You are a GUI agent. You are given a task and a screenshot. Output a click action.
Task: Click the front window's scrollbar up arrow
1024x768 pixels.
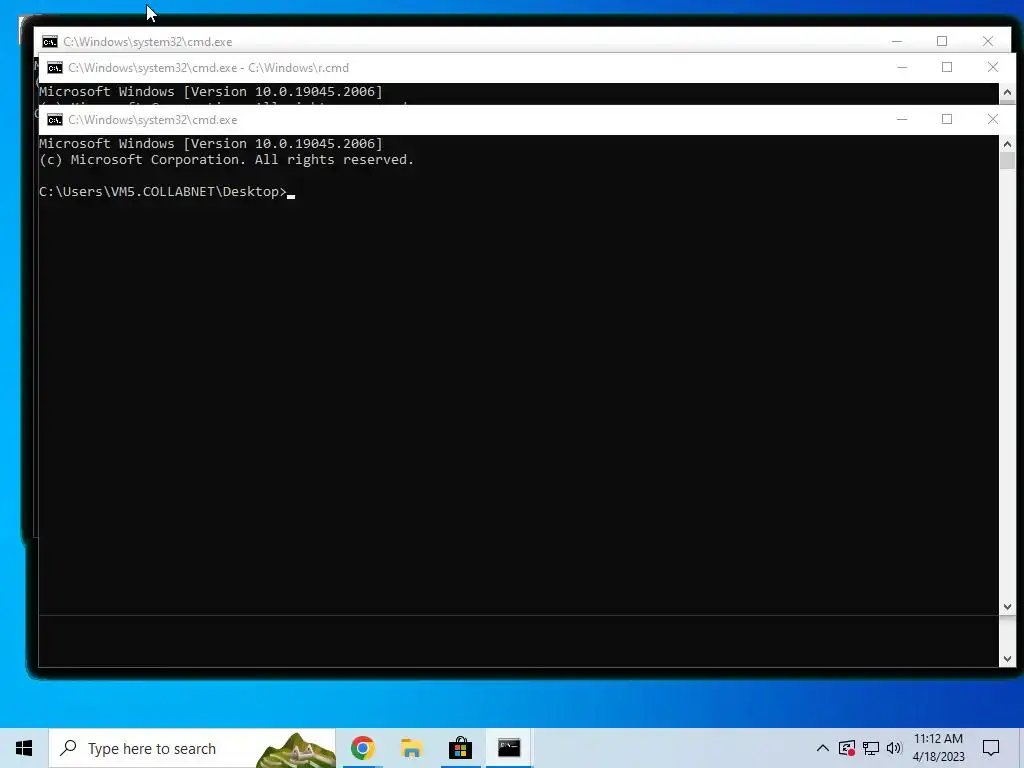1007,144
